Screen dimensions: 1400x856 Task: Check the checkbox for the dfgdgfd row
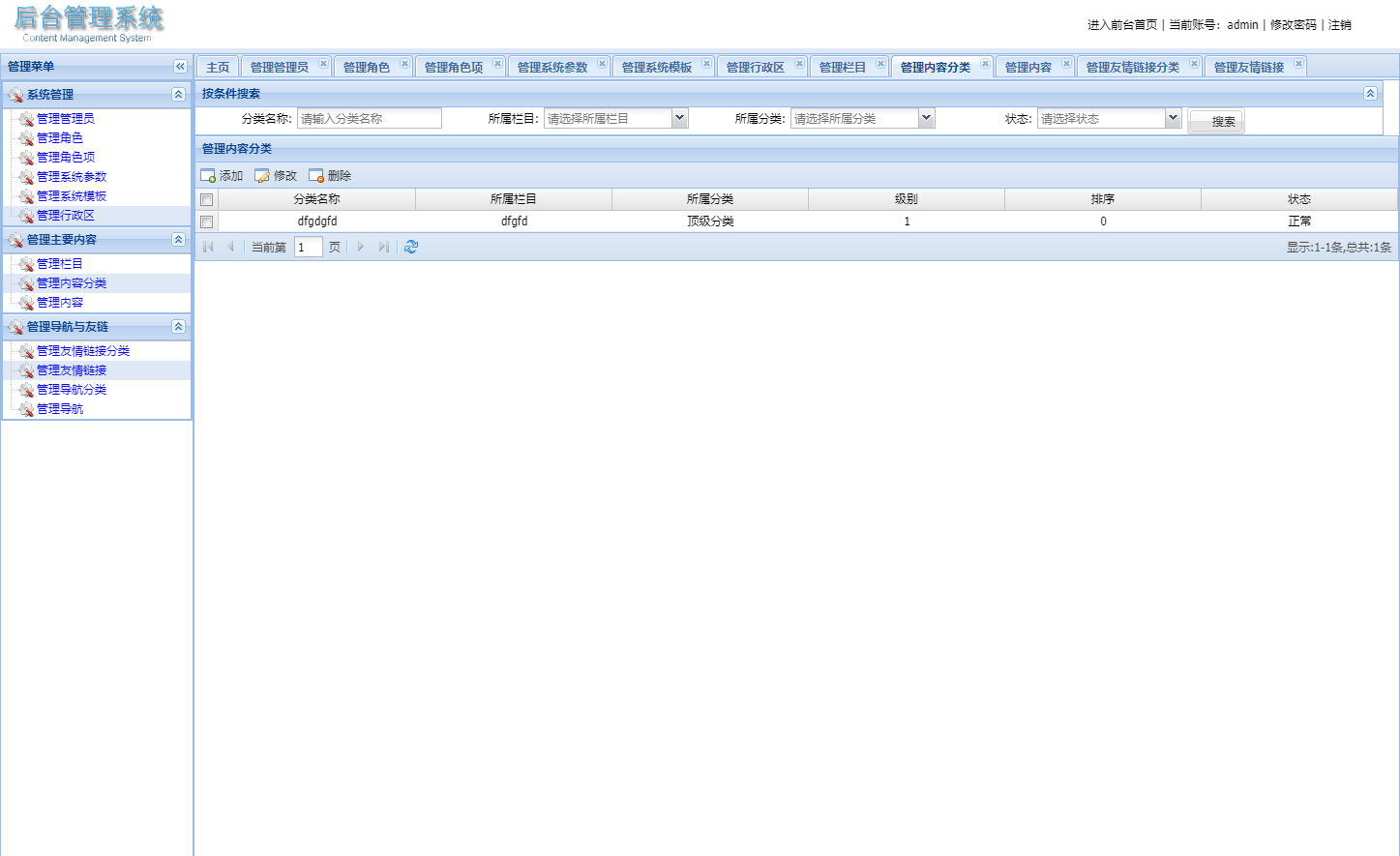click(x=207, y=221)
